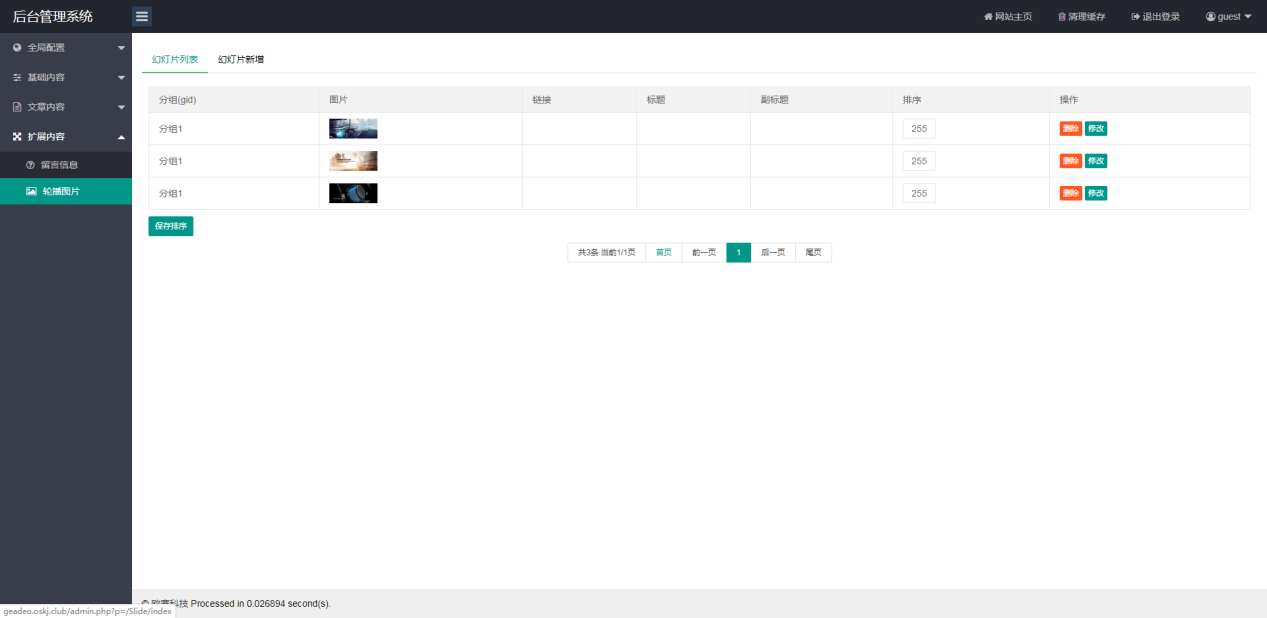Switch to the 幻灯片新增 tab
Viewport: 1267px width, 618px height.
click(241, 59)
